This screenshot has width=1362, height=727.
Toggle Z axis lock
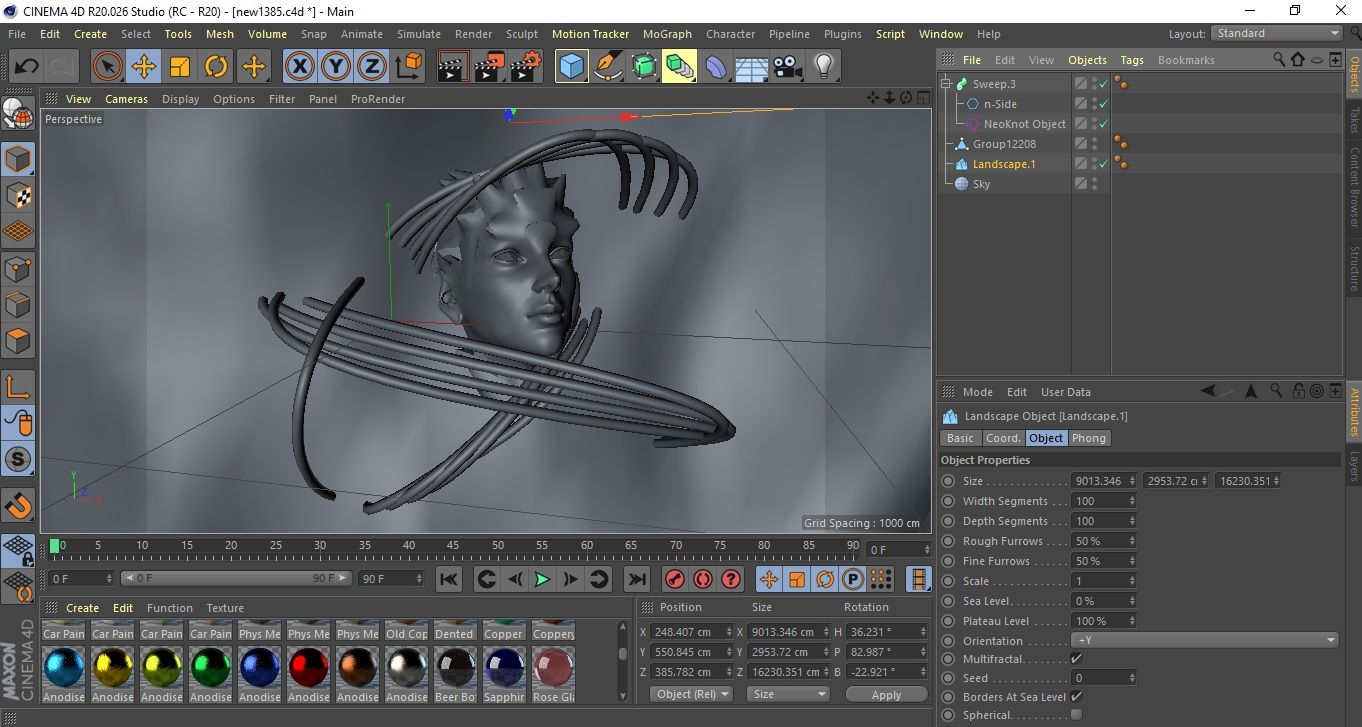(x=372, y=67)
